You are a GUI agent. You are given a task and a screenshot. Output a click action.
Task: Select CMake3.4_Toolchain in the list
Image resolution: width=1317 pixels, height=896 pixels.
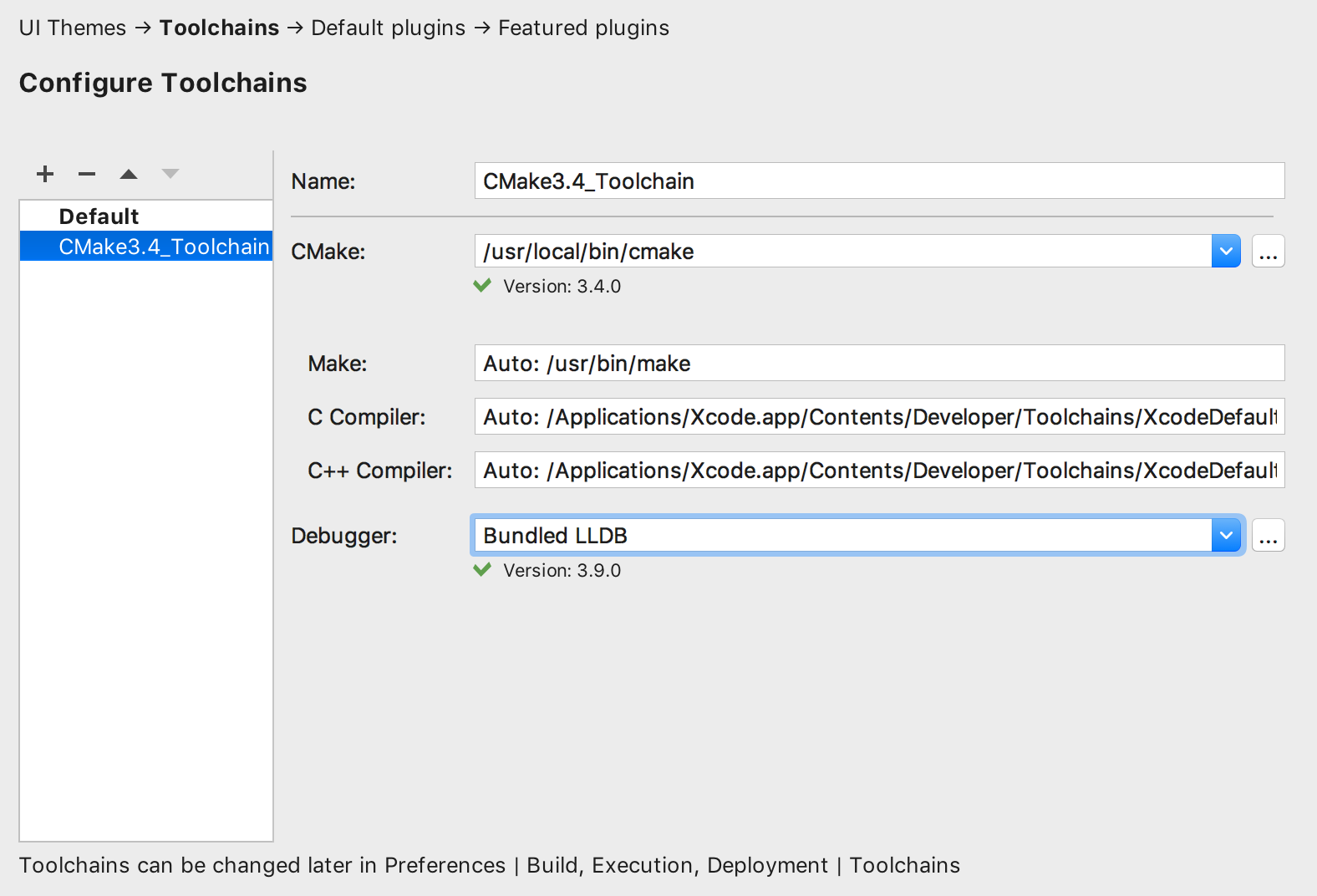point(163,247)
